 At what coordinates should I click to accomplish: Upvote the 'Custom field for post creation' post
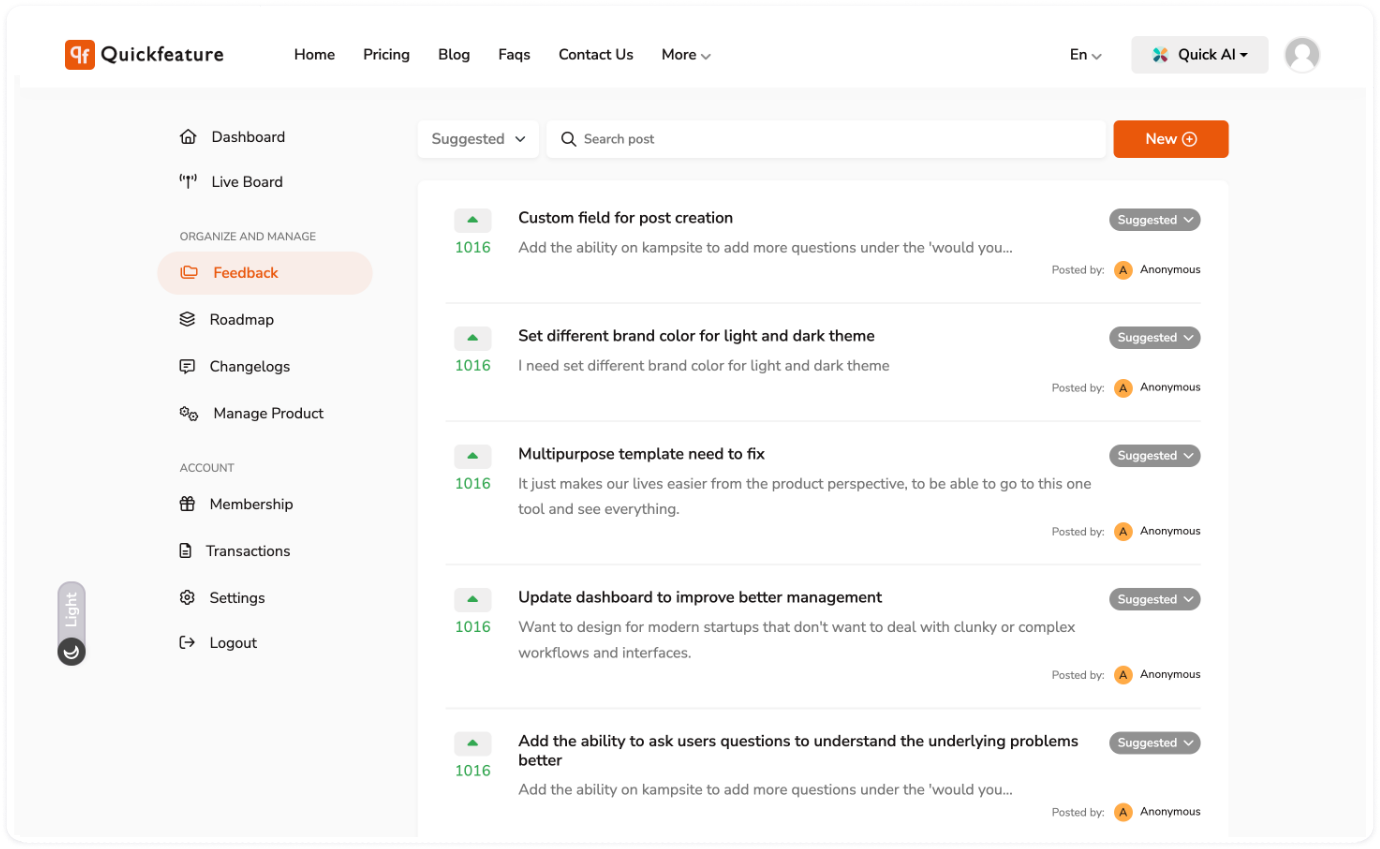pyautogui.click(x=472, y=220)
